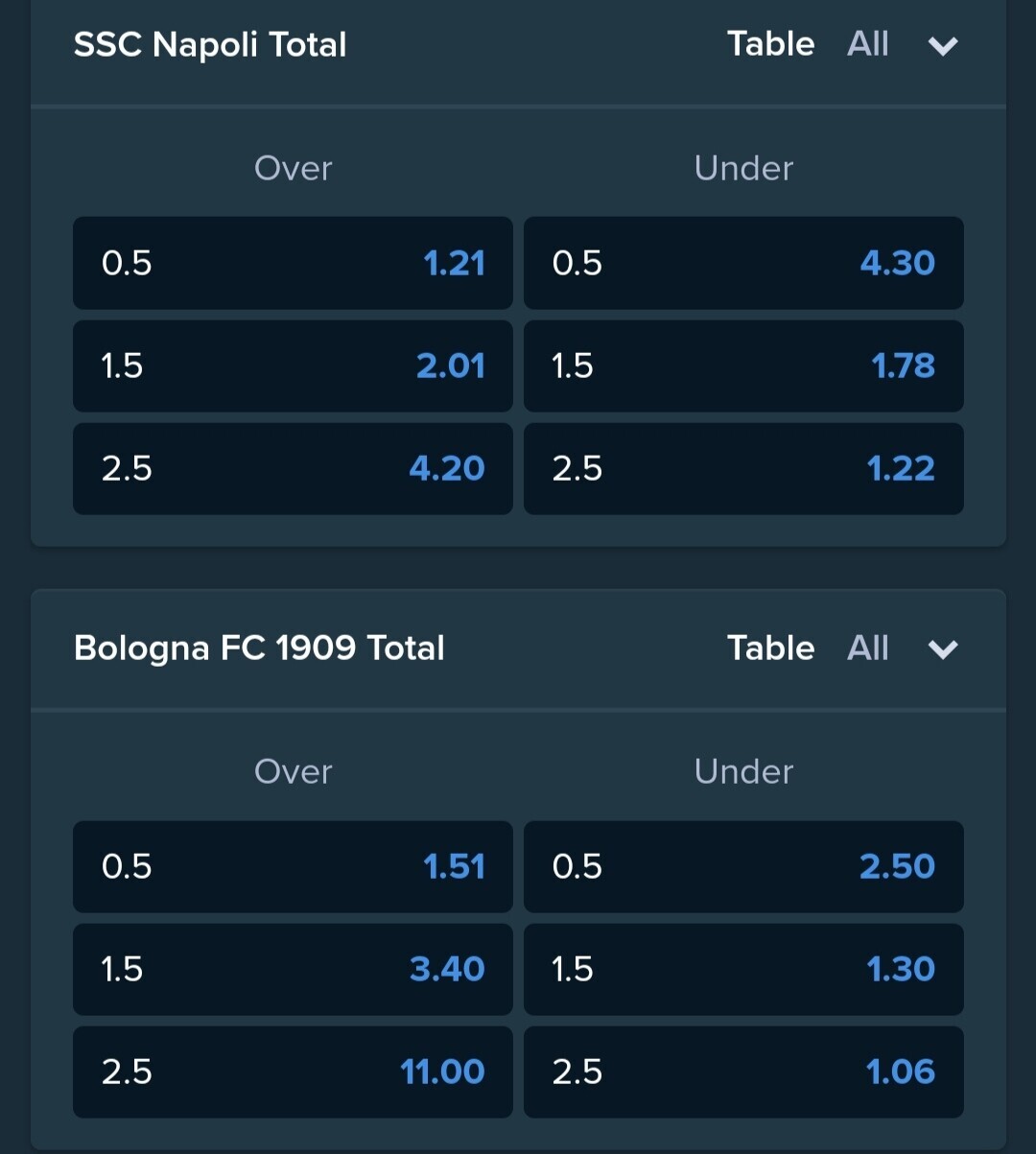Switch SSC Napoli Total to Table view

[x=770, y=44]
